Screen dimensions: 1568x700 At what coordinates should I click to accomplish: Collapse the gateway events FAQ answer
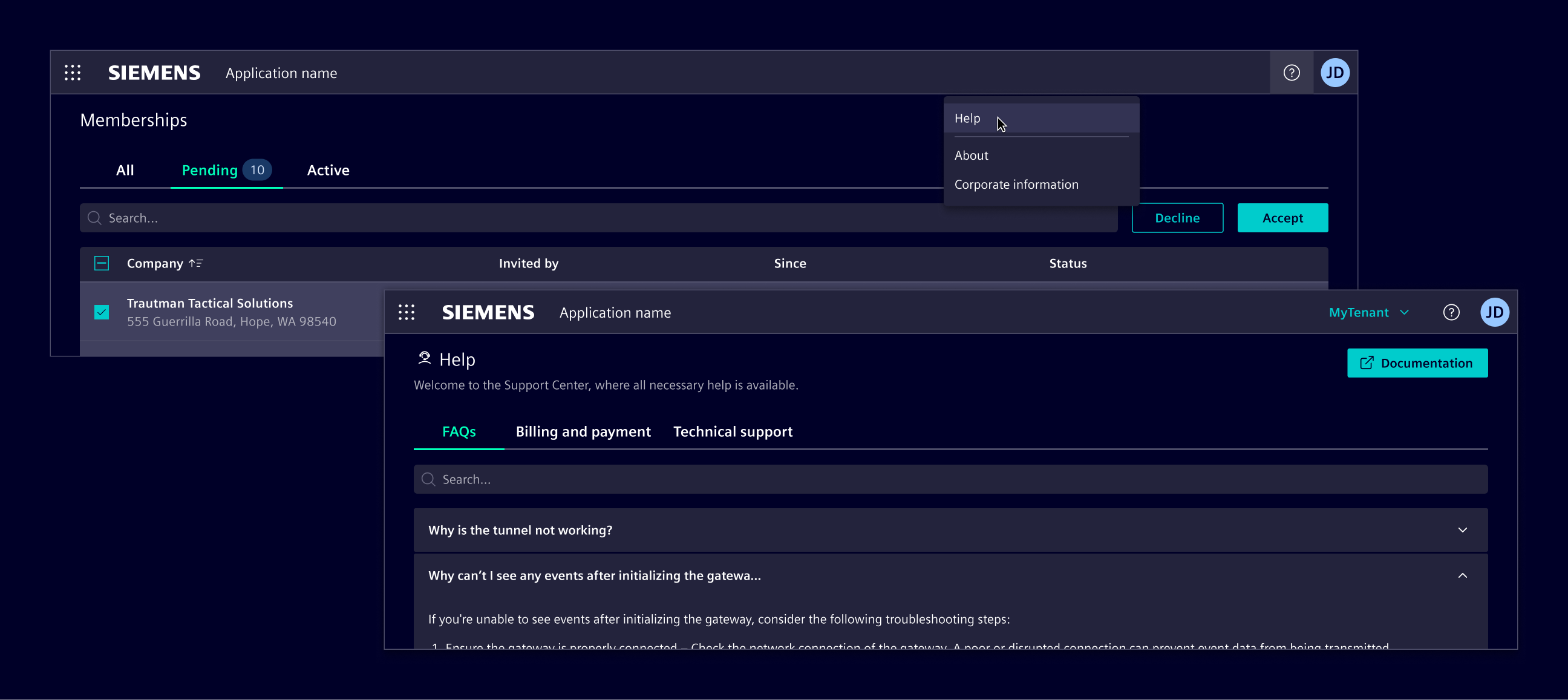(x=1462, y=575)
